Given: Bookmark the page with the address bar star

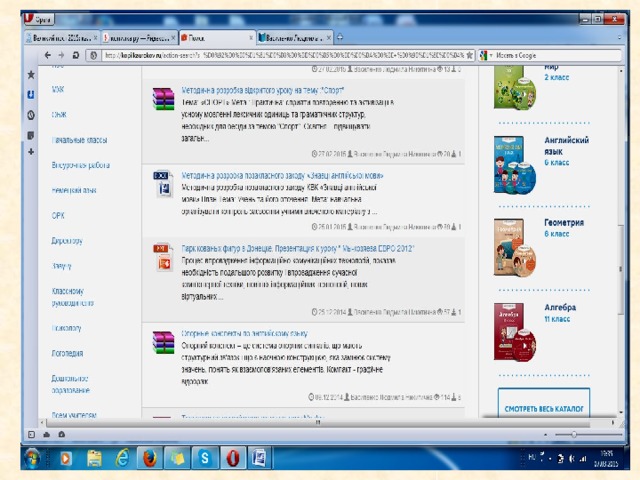Looking at the screenshot, I should 470,55.
